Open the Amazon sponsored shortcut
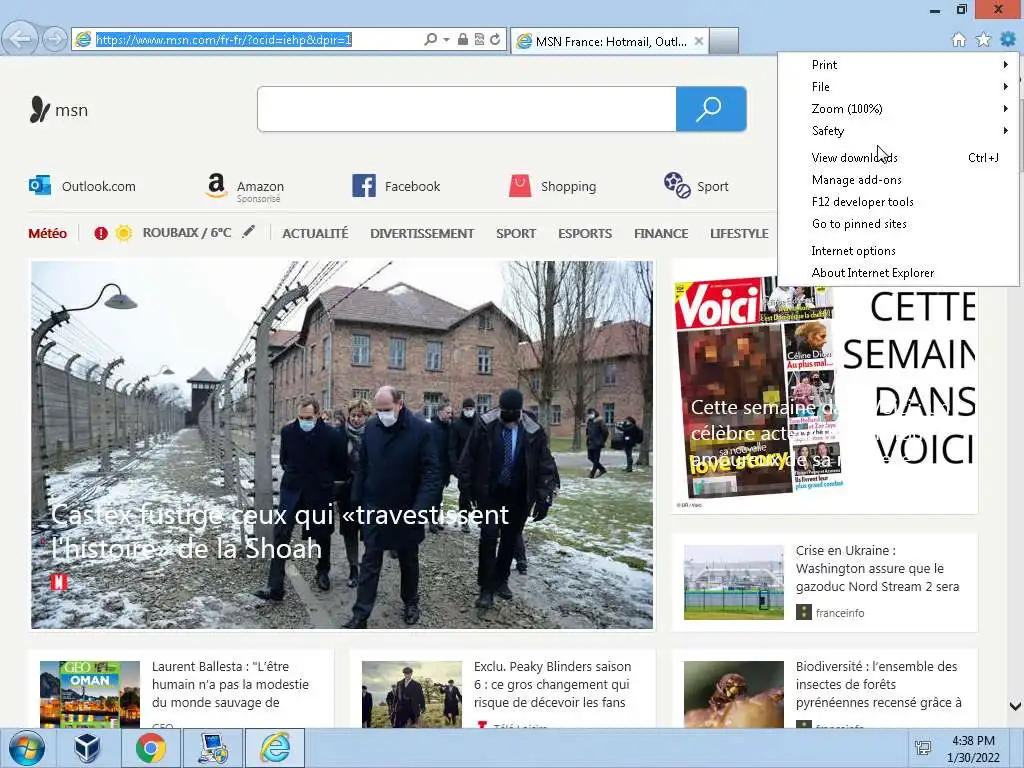 (x=244, y=188)
